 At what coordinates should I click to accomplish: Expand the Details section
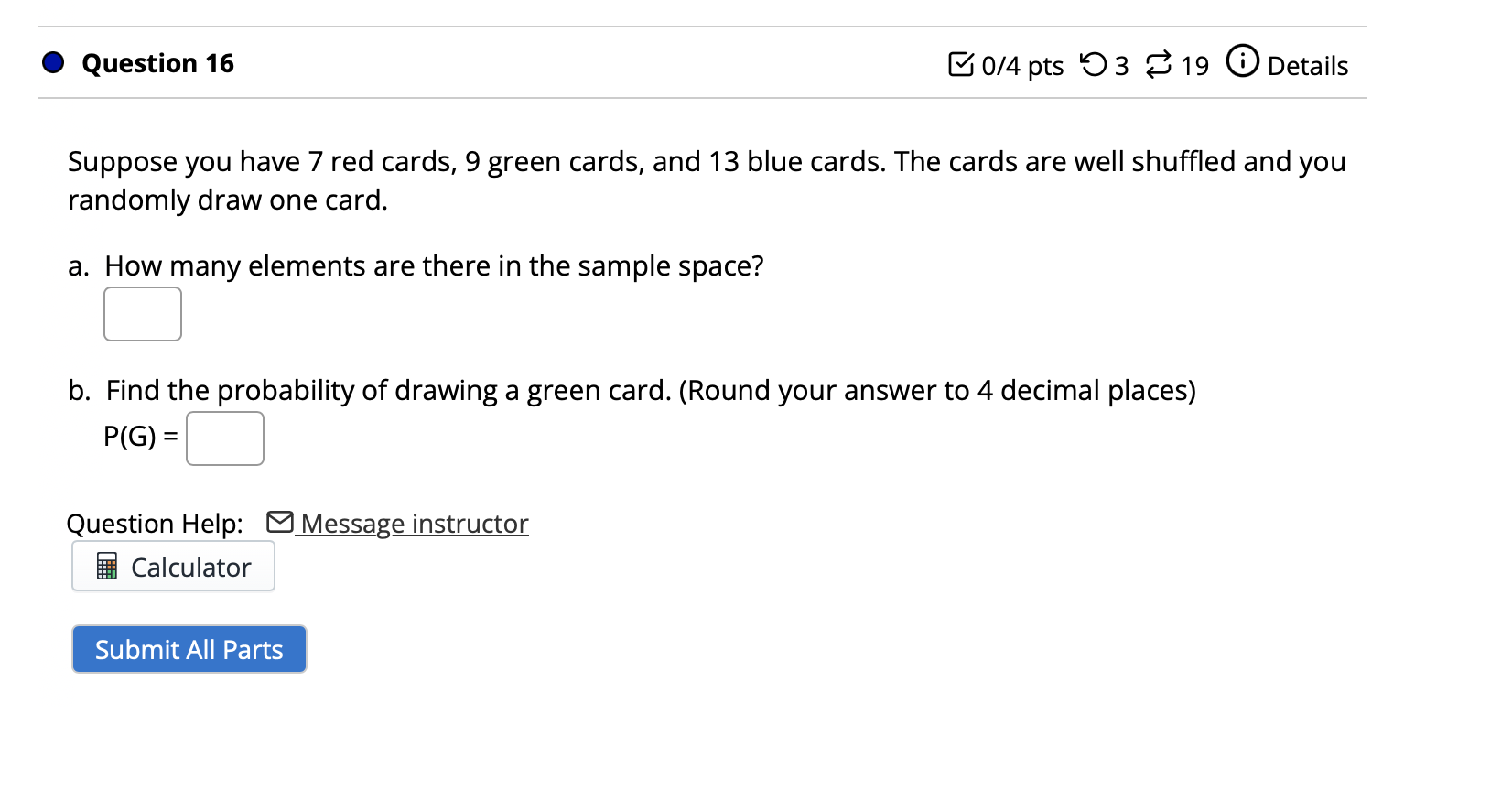pos(1307,65)
